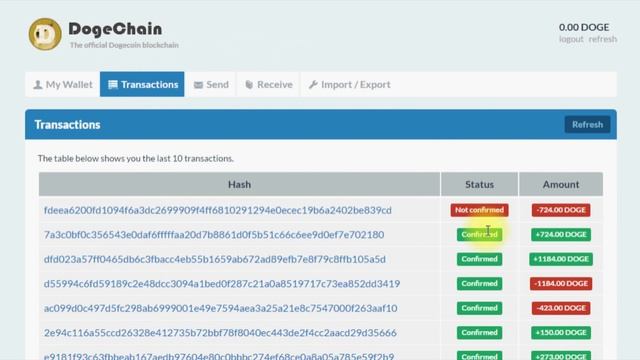Image resolution: width=640 pixels, height=360 pixels.
Task: Click the -724.00 DOGE amount badge
Action: coord(561,210)
